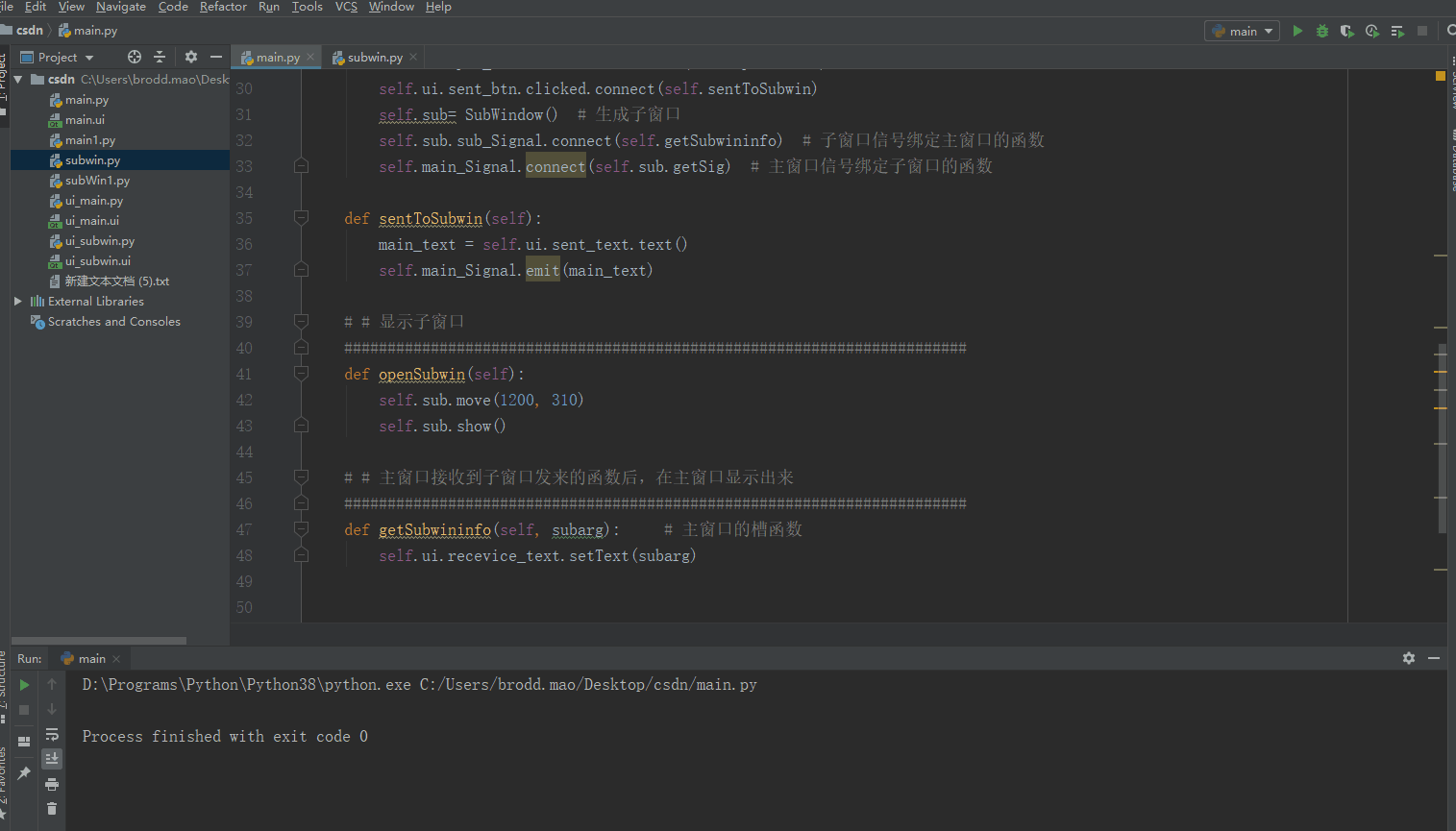The width and height of the screenshot is (1456, 831).
Task: Switch to the subwin.py editor tab
Action: [x=373, y=57]
